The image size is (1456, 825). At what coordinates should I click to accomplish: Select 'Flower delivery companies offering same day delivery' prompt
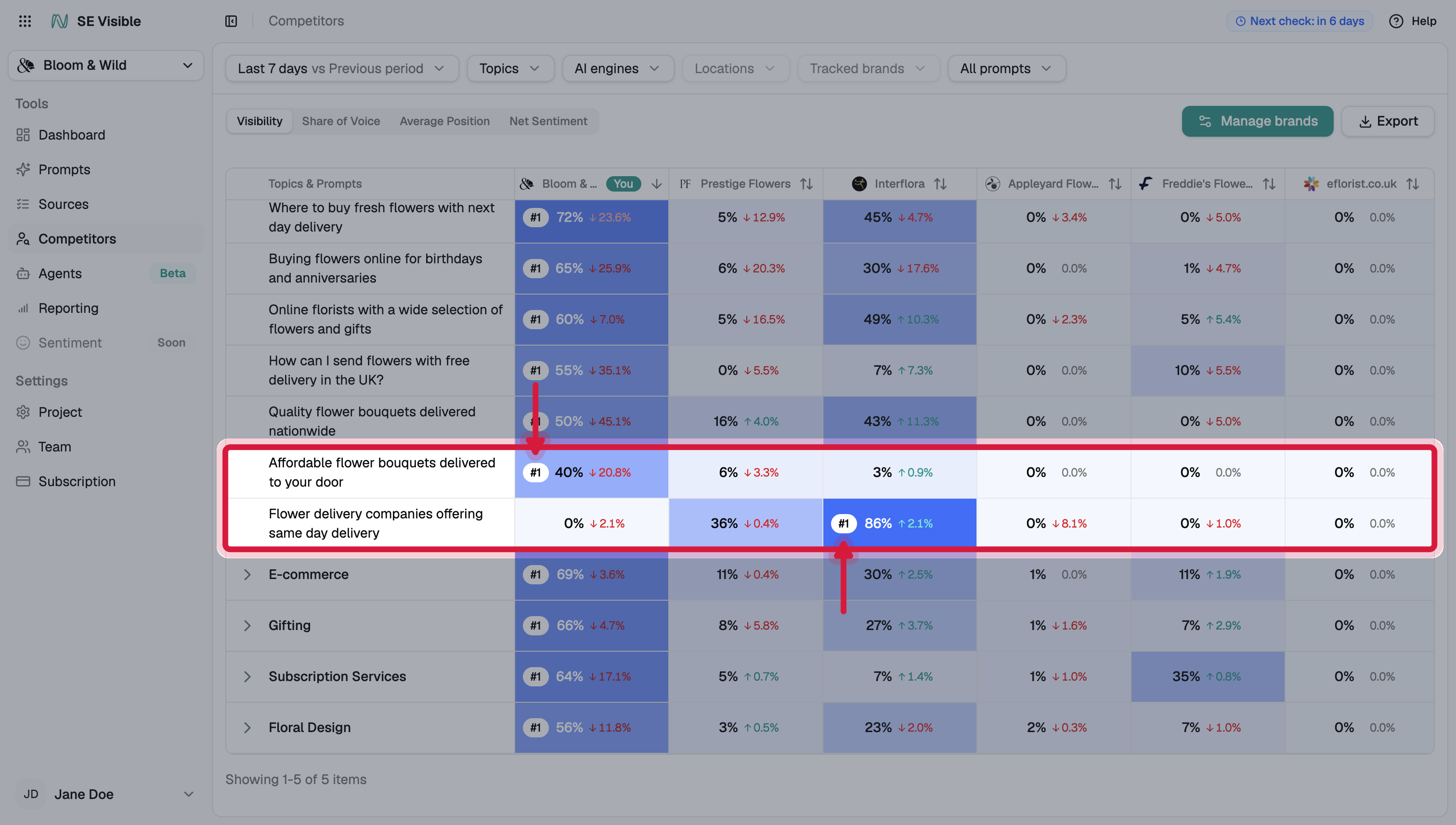(x=376, y=524)
